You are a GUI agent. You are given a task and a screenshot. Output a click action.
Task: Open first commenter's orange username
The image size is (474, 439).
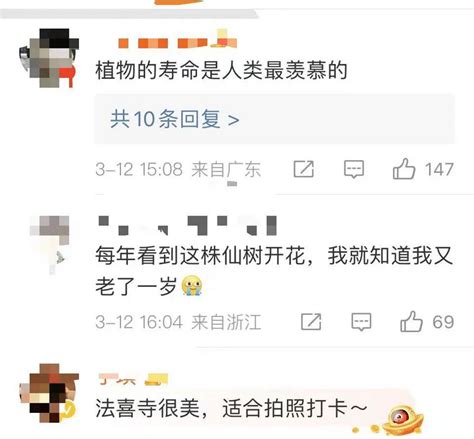point(177,41)
